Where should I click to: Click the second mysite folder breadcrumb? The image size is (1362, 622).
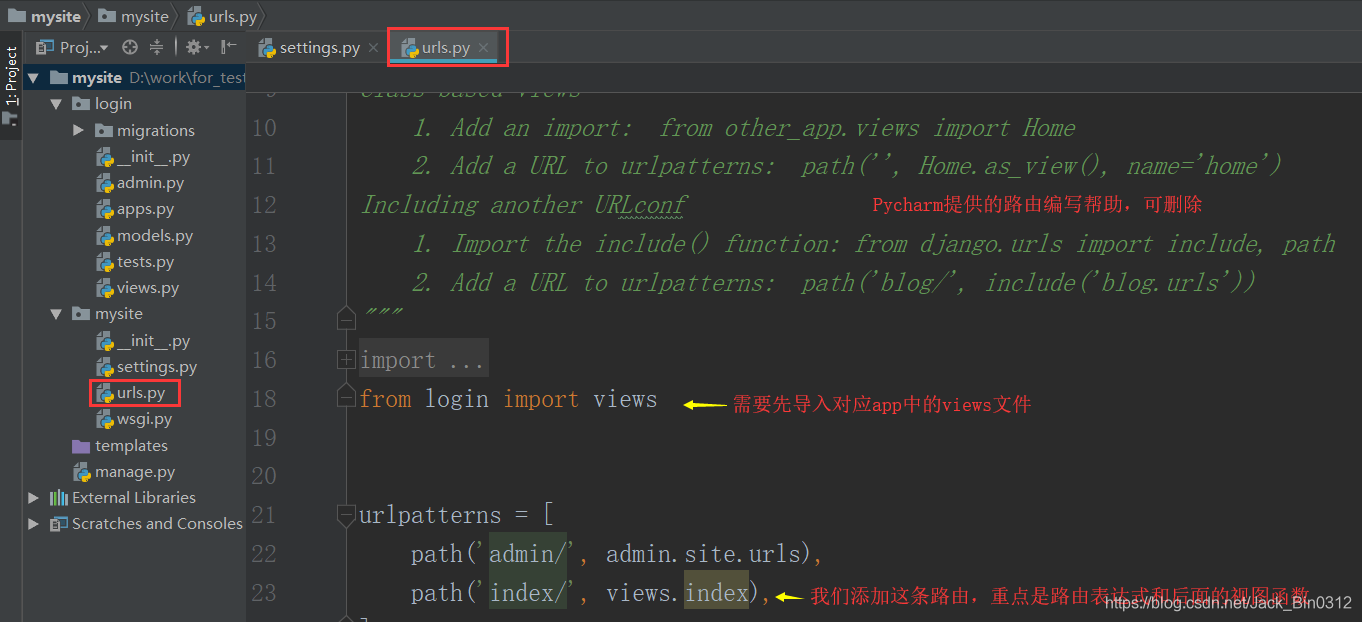pos(134,16)
